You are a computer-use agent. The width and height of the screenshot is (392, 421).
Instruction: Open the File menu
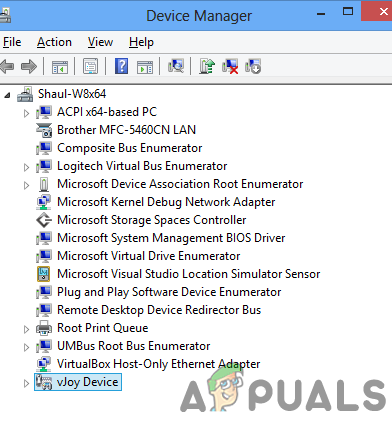point(12,42)
